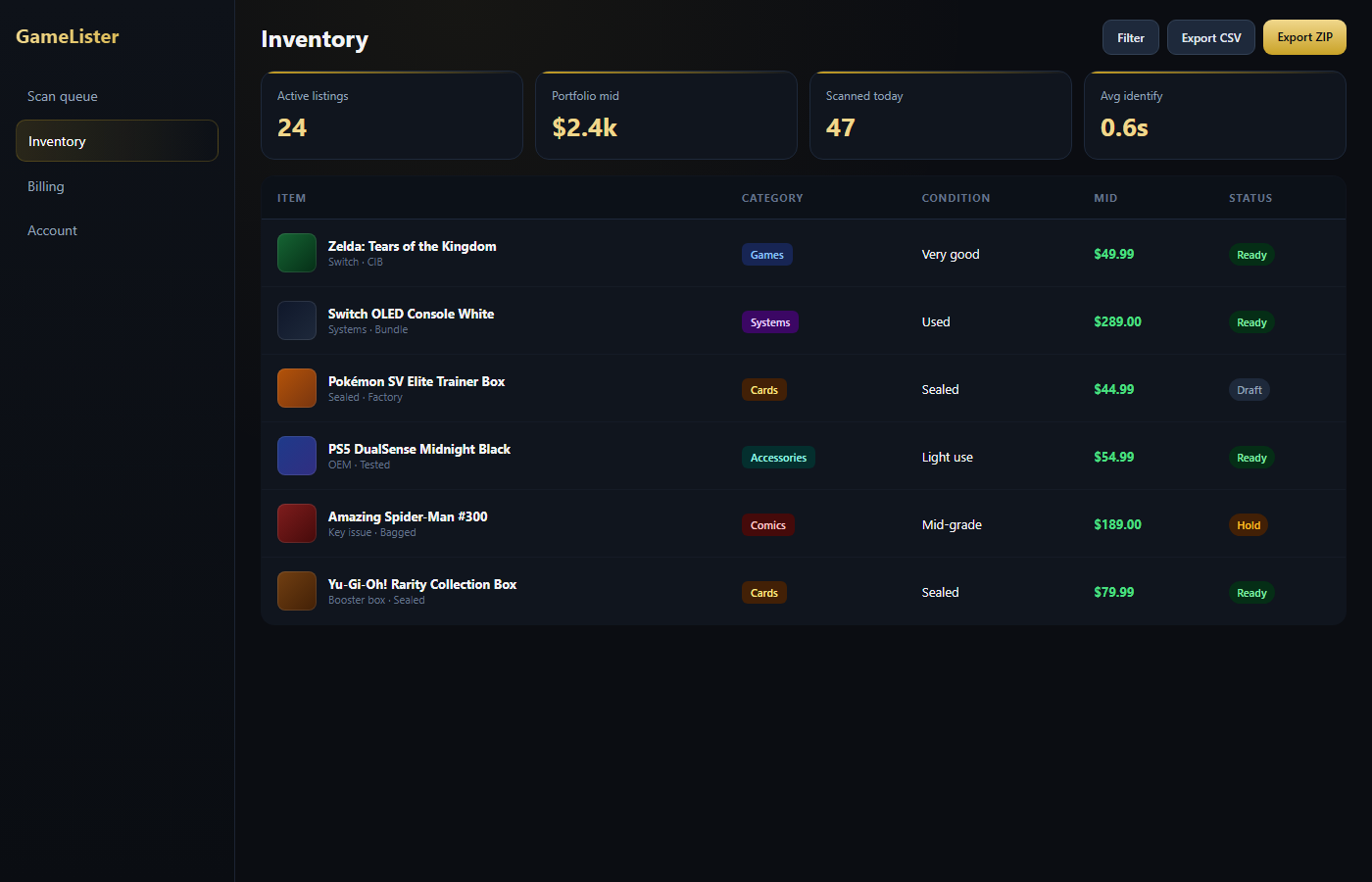
Task: Click the Yu-Gi-Oh! Rarity Collection Box thumbnail
Action: click(x=297, y=591)
